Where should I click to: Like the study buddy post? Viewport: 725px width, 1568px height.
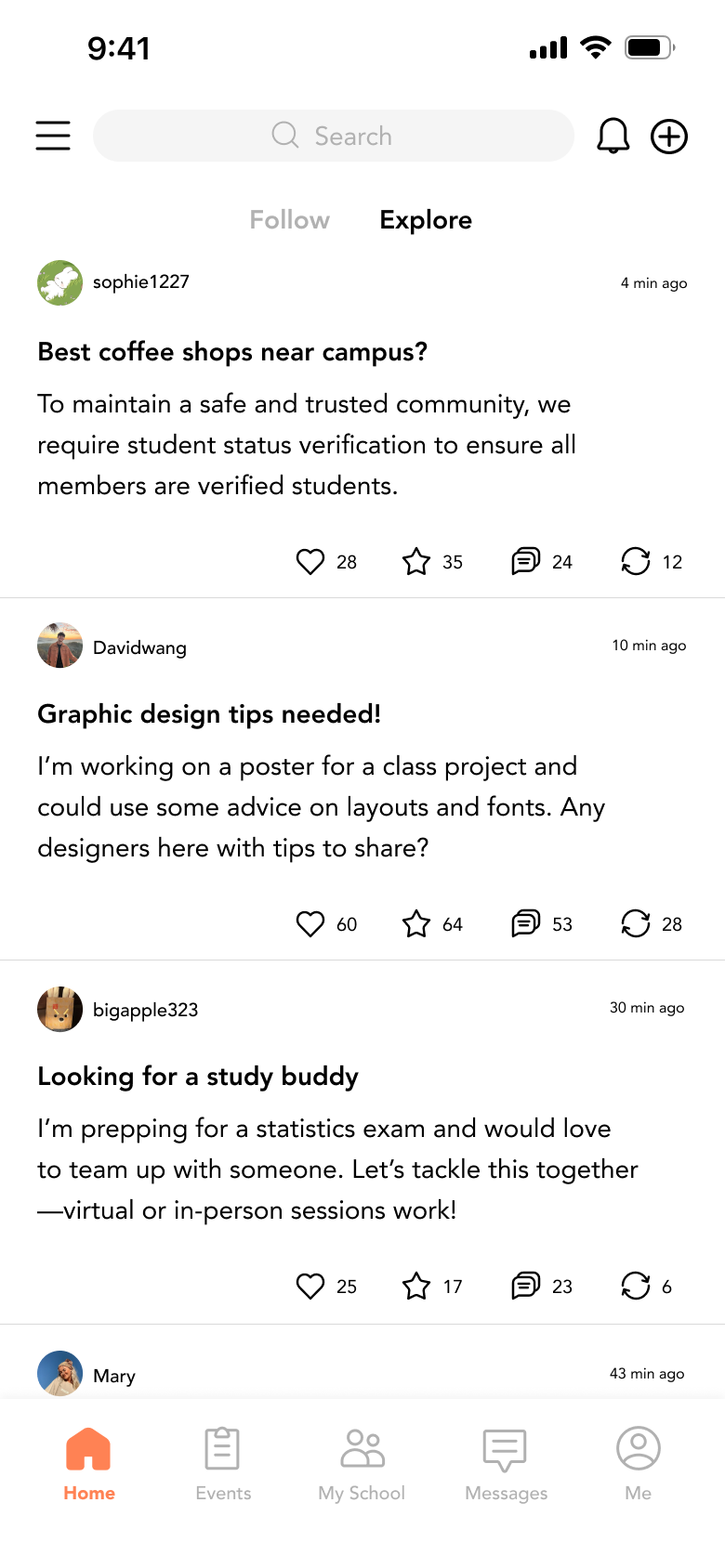point(310,1286)
